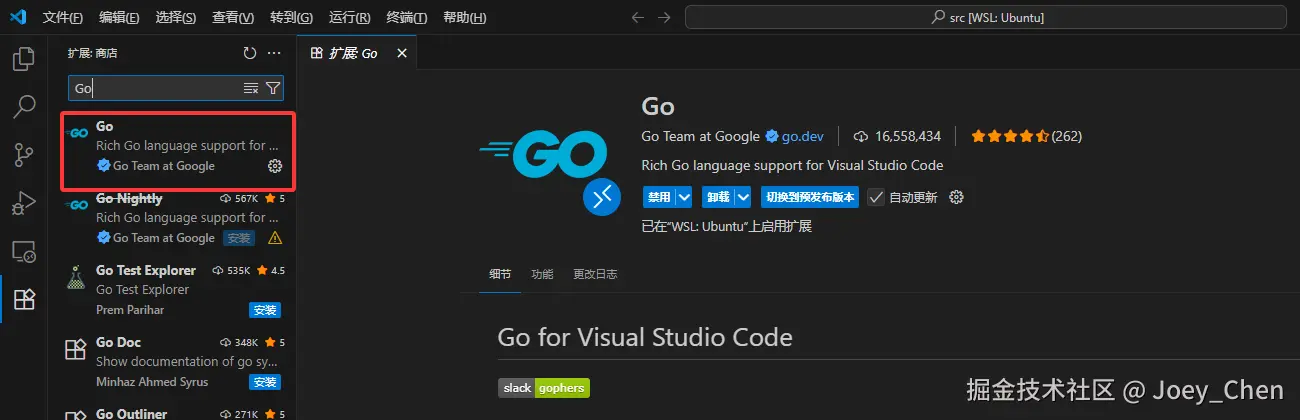Expand the 卸载 button dropdown arrow
This screenshot has width=1300, height=420.
coord(743,197)
